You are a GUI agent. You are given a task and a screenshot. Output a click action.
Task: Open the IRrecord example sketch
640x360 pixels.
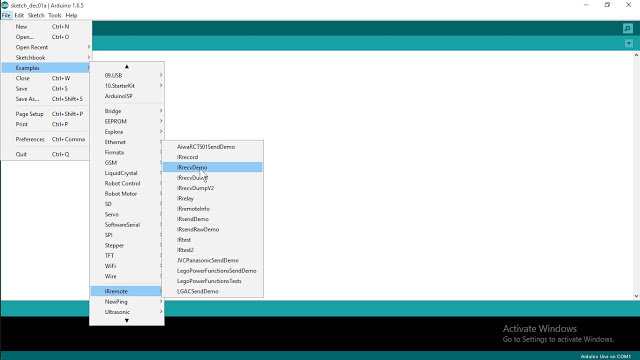click(x=213, y=157)
